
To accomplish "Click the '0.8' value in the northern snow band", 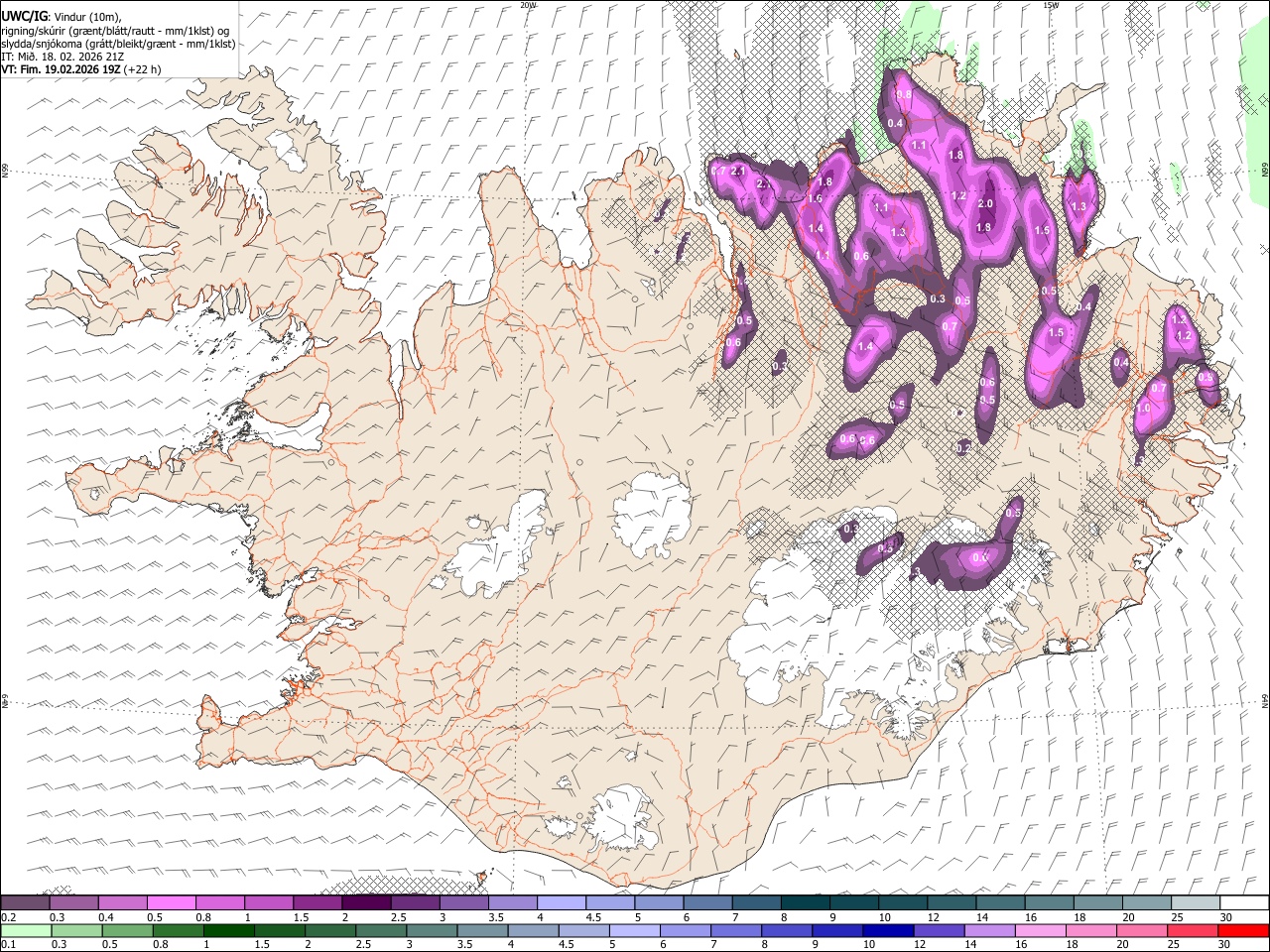I will [904, 94].
